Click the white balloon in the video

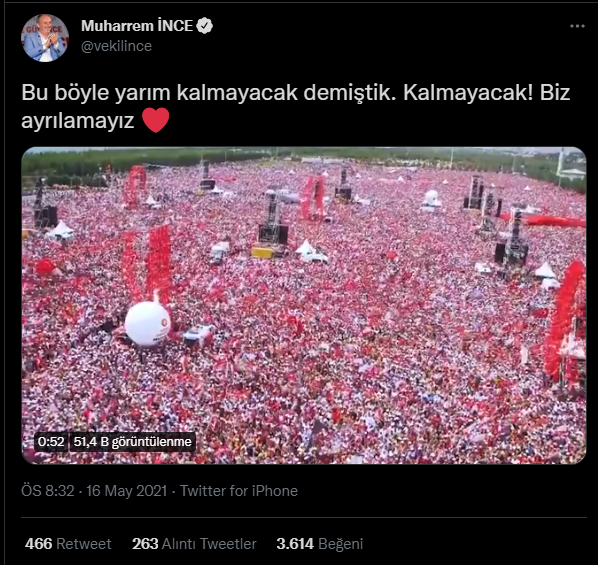(x=148, y=324)
